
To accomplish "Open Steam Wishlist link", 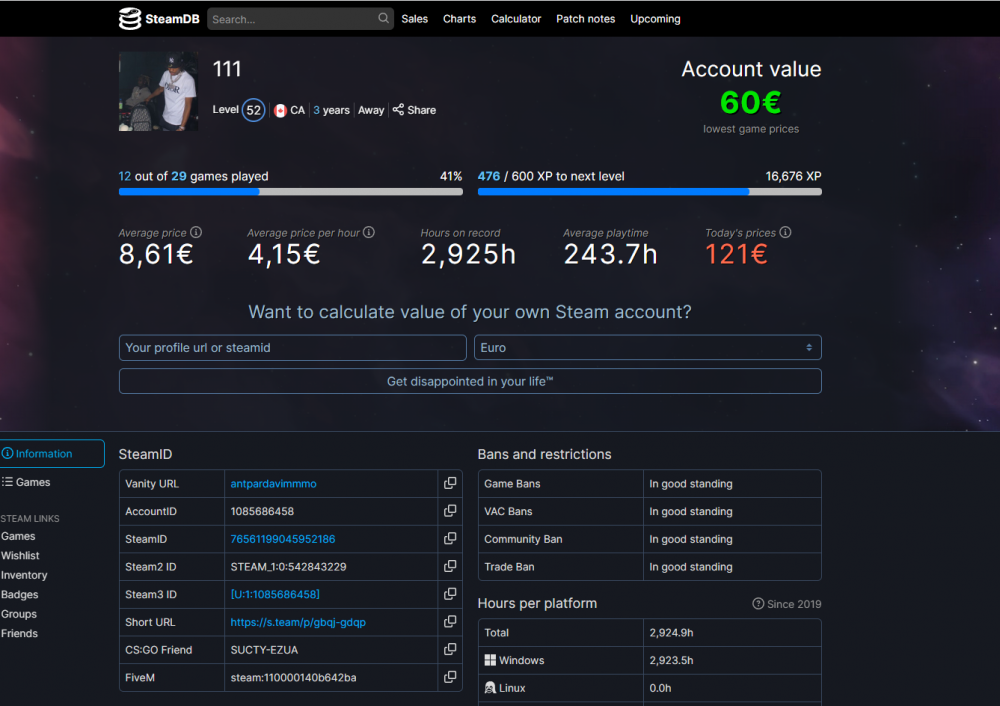I will 20,555.
